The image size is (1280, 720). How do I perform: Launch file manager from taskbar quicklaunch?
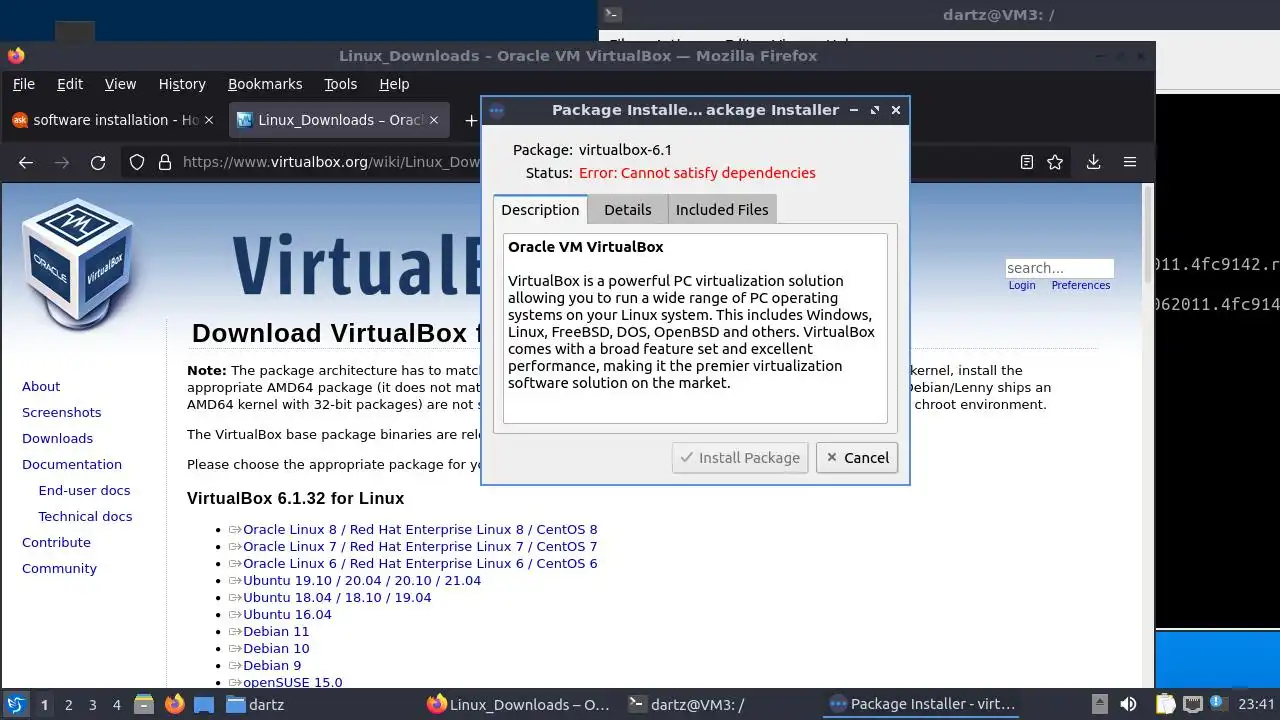click(143, 705)
